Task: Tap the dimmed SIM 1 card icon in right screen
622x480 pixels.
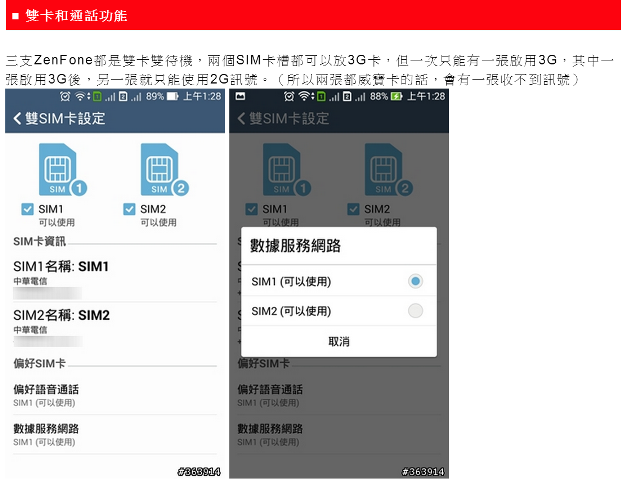Action: (x=286, y=169)
